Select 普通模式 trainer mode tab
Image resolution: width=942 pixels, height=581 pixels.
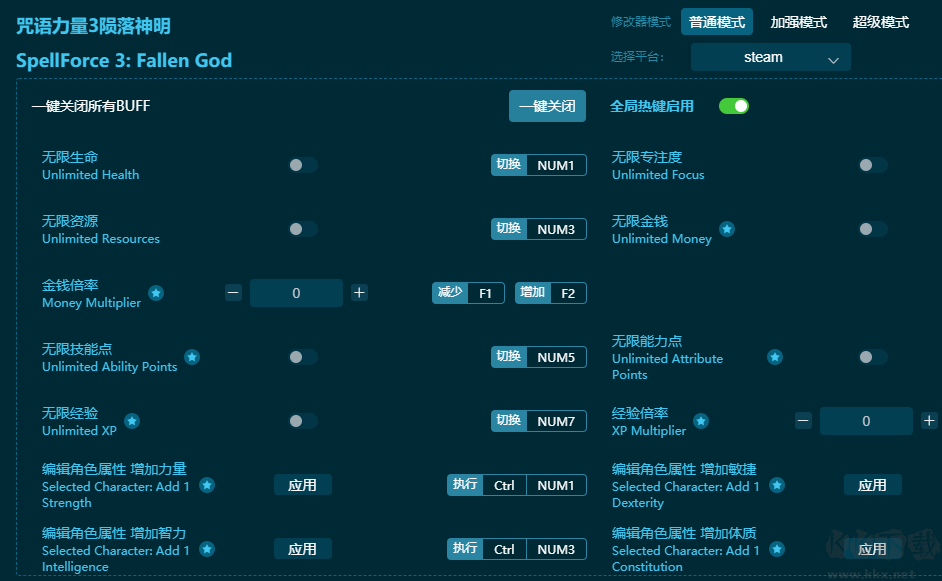[717, 22]
